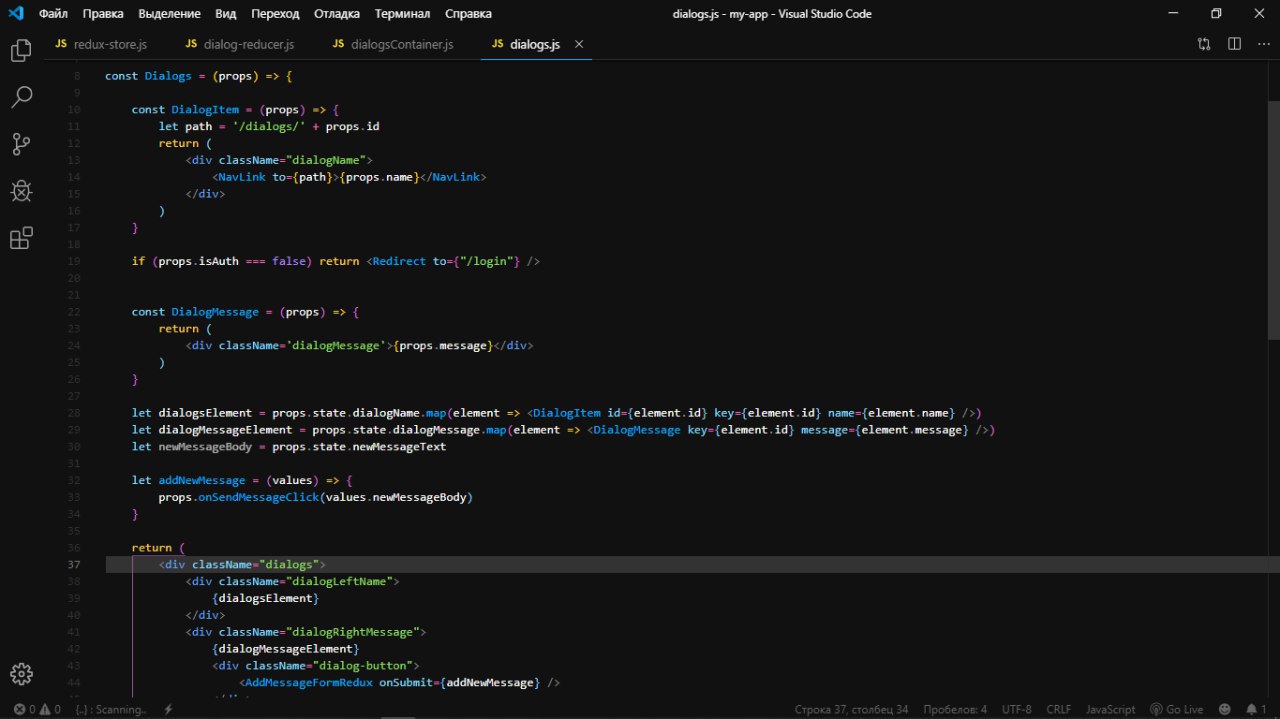Open the Extensions view icon
Image resolution: width=1280 pixels, height=719 pixels.
[21, 238]
